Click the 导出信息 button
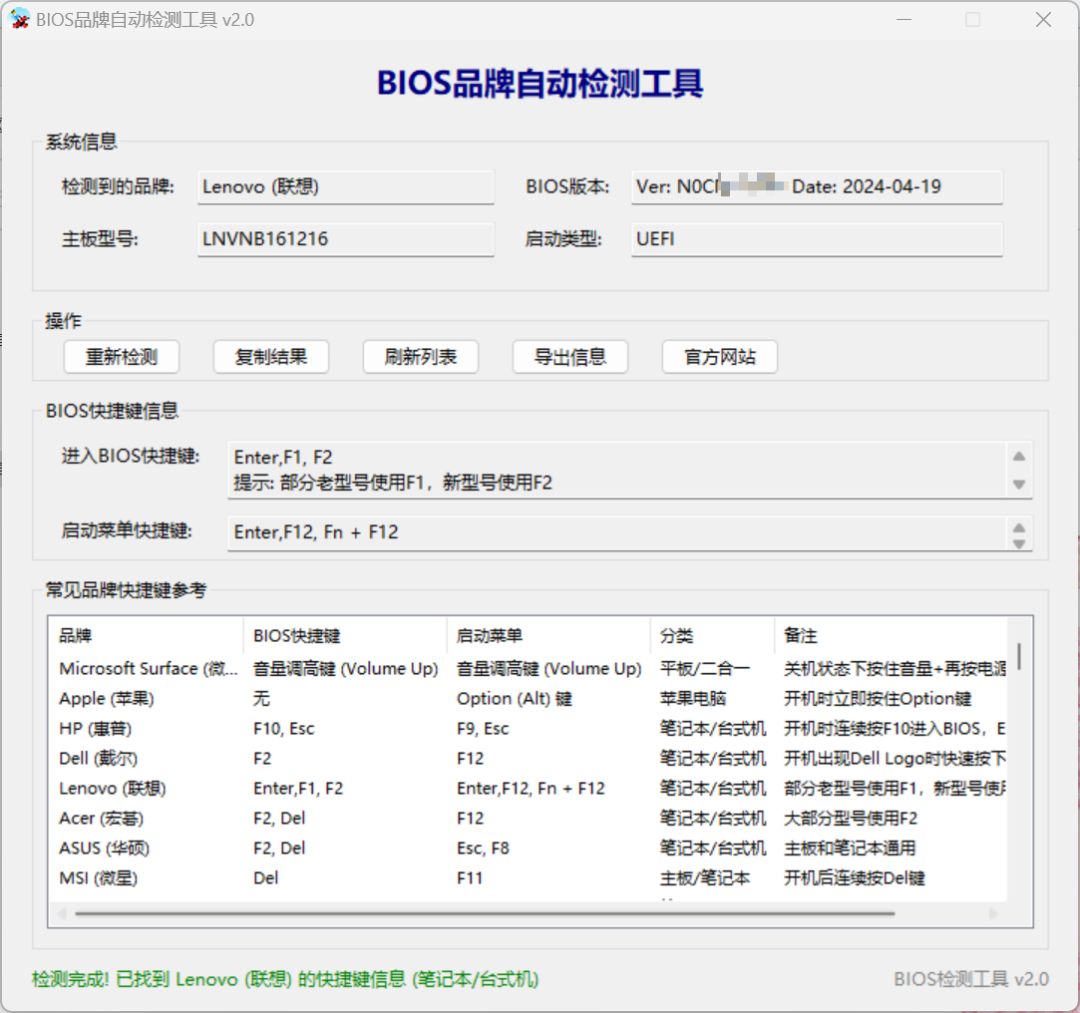Screen dimensions: 1080x1013 pos(570,357)
